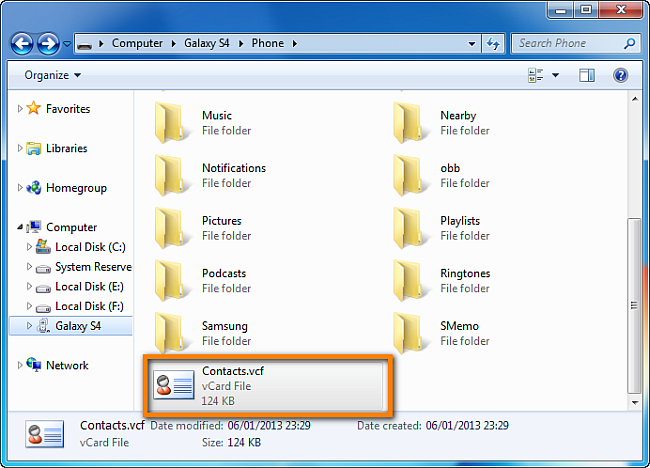Expand Network in navigation pane
This screenshot has height=468, width=650.
tap(20, 365)
